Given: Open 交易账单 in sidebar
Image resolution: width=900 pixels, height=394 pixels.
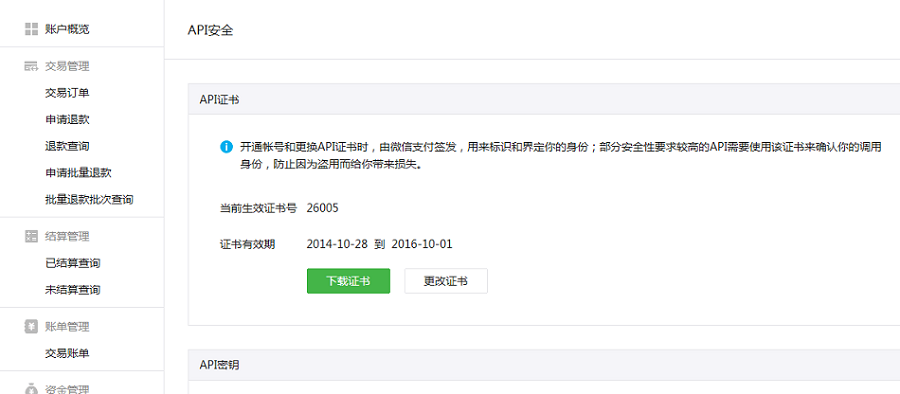Looking at the screenshot, I should point(67,353).
